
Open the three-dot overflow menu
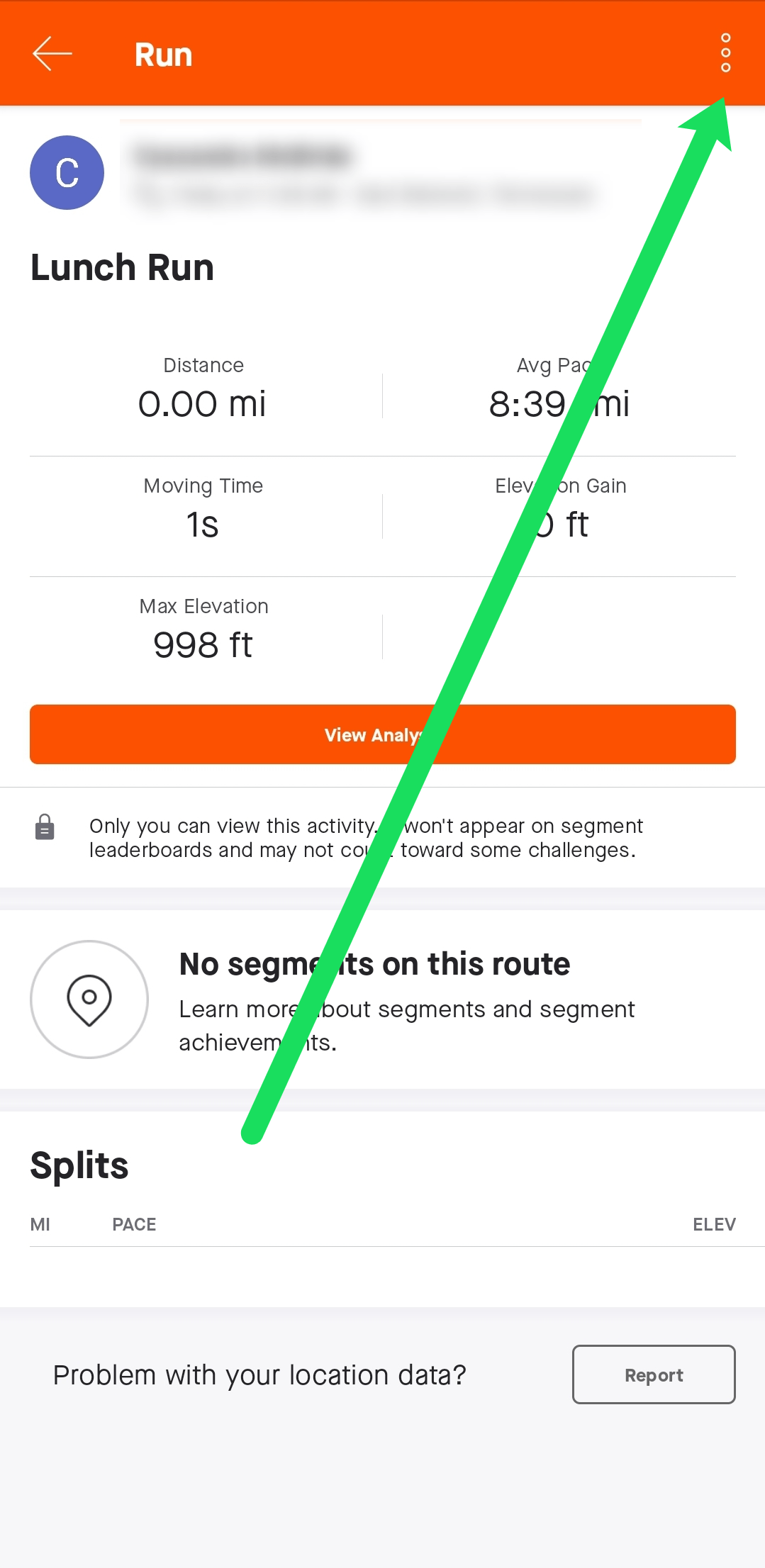click(x=725, y=53)
